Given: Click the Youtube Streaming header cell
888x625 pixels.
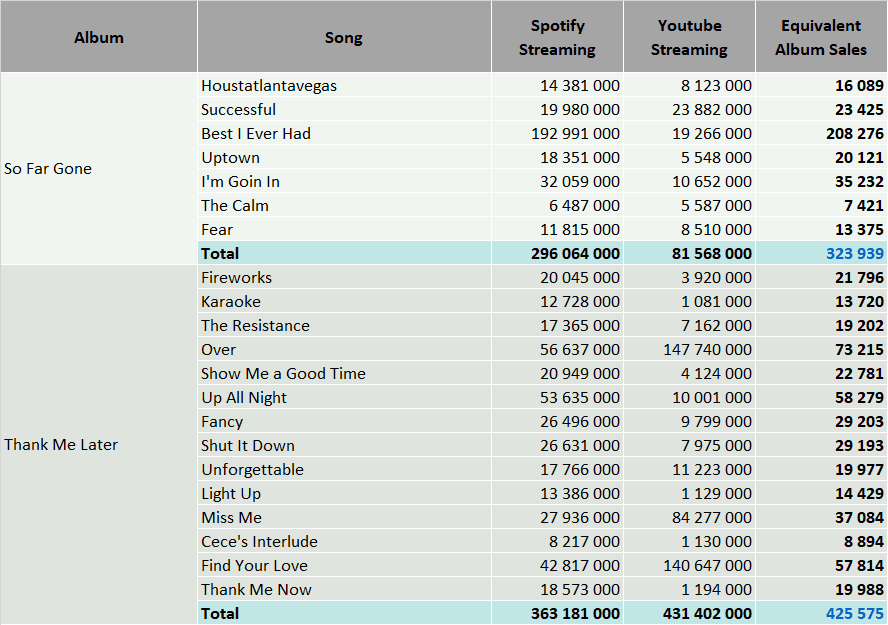Looking at the screenshot, I should point(689,37).
